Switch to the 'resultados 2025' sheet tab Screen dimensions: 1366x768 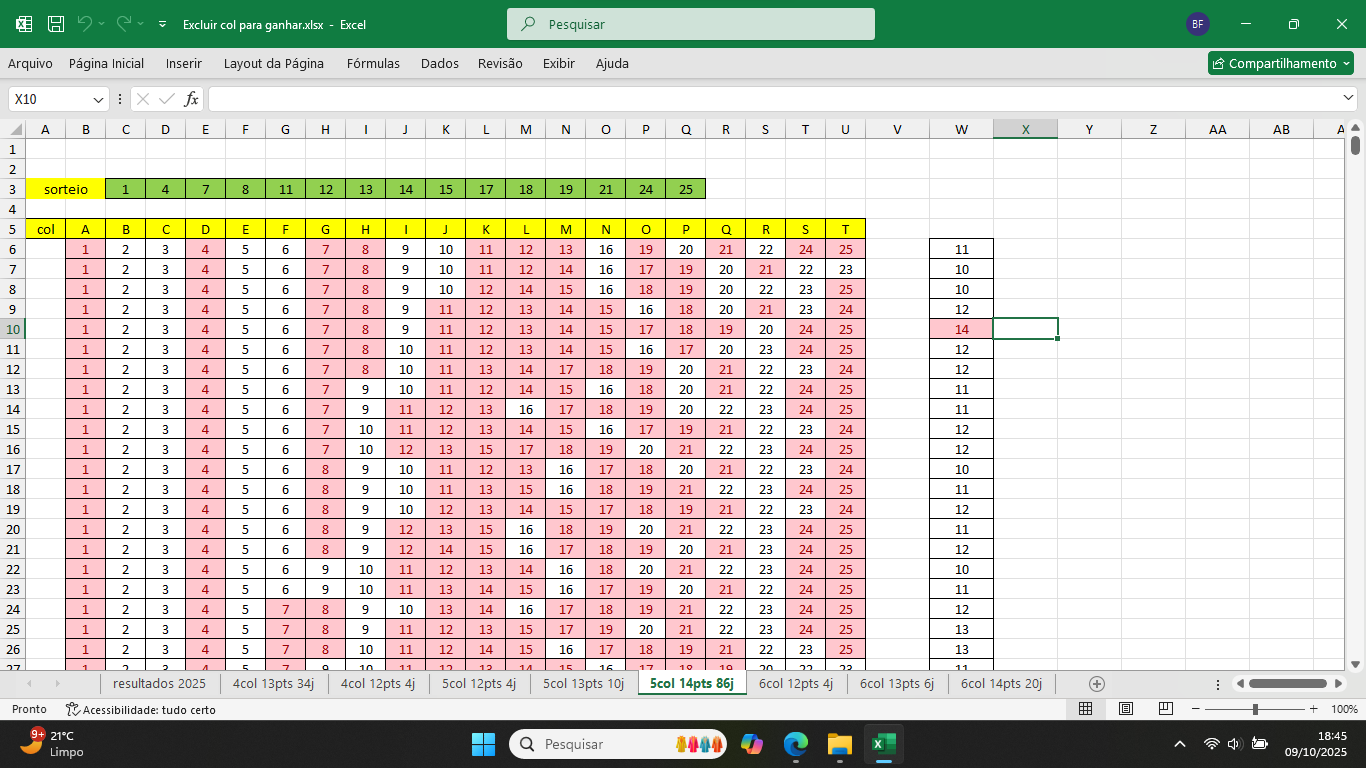(159, 684)
